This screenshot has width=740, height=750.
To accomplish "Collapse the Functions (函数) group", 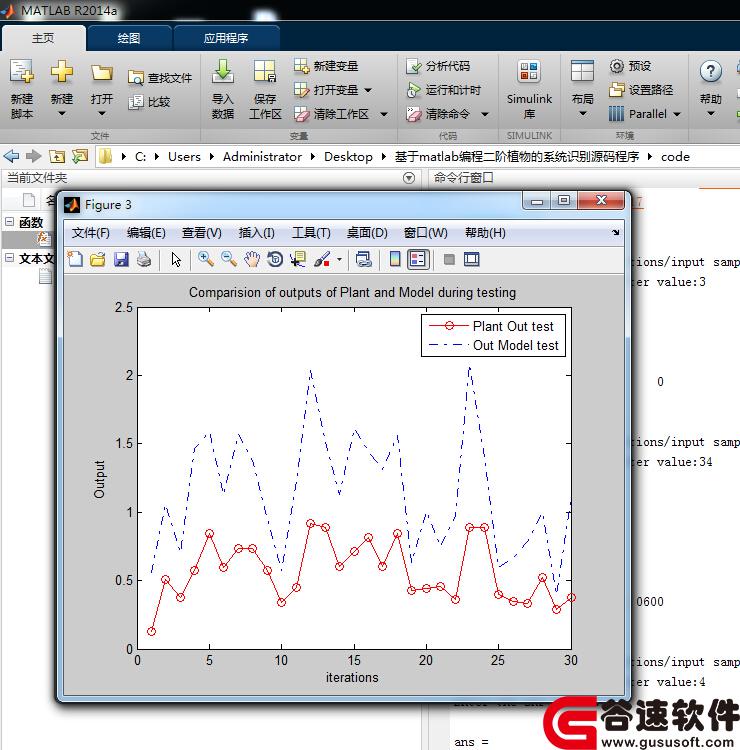I will pos(10,221).
